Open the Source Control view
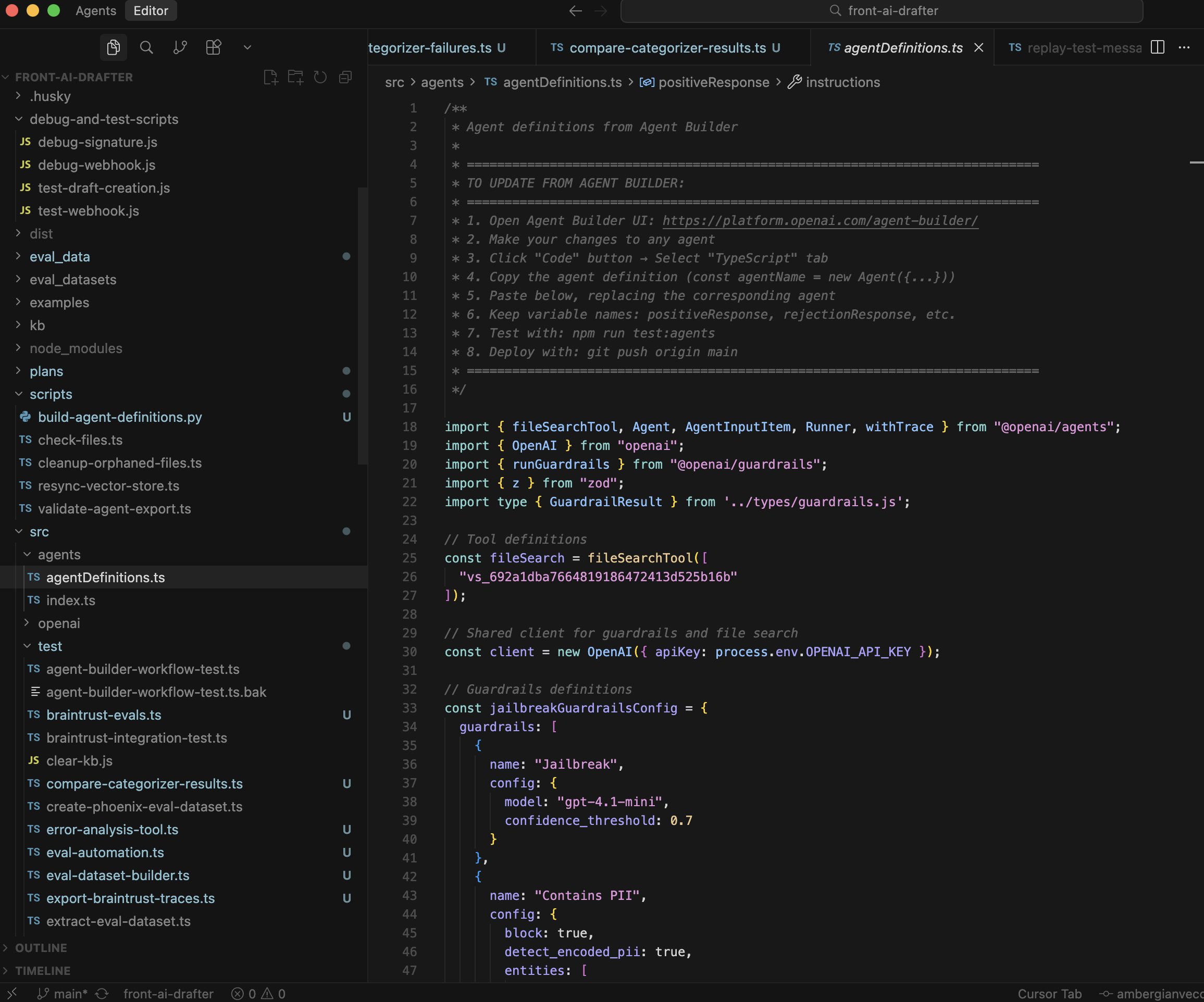The width and height of the screenshot is (1204, 1002). coord(180,47)
